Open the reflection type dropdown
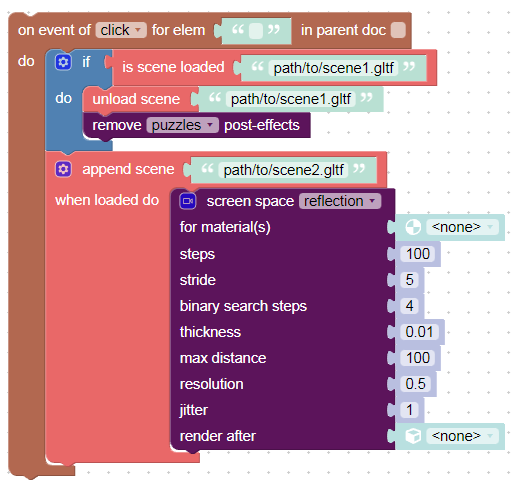 [x=340, y=201]
